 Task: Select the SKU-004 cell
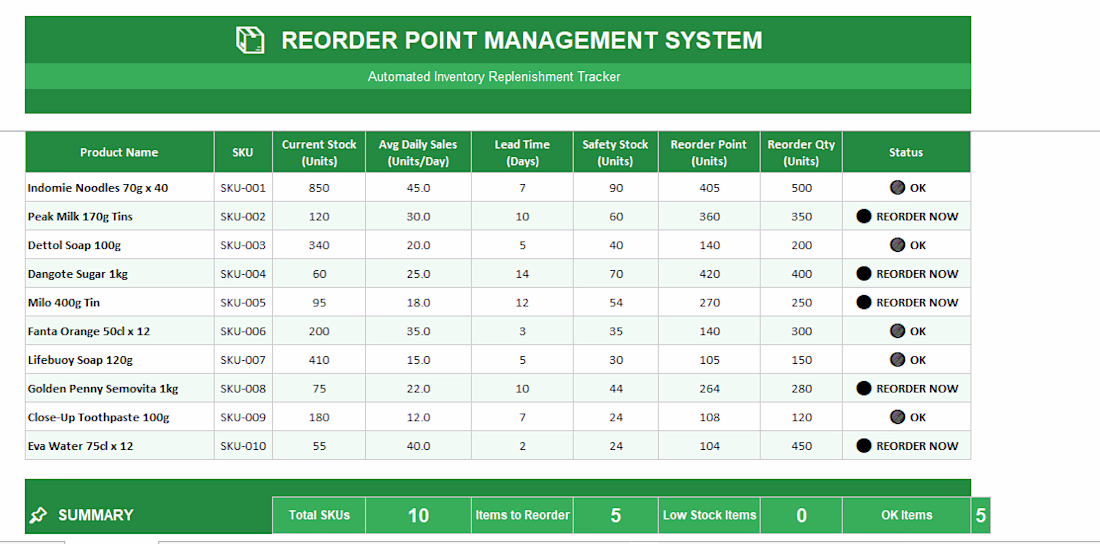point(243,274)
